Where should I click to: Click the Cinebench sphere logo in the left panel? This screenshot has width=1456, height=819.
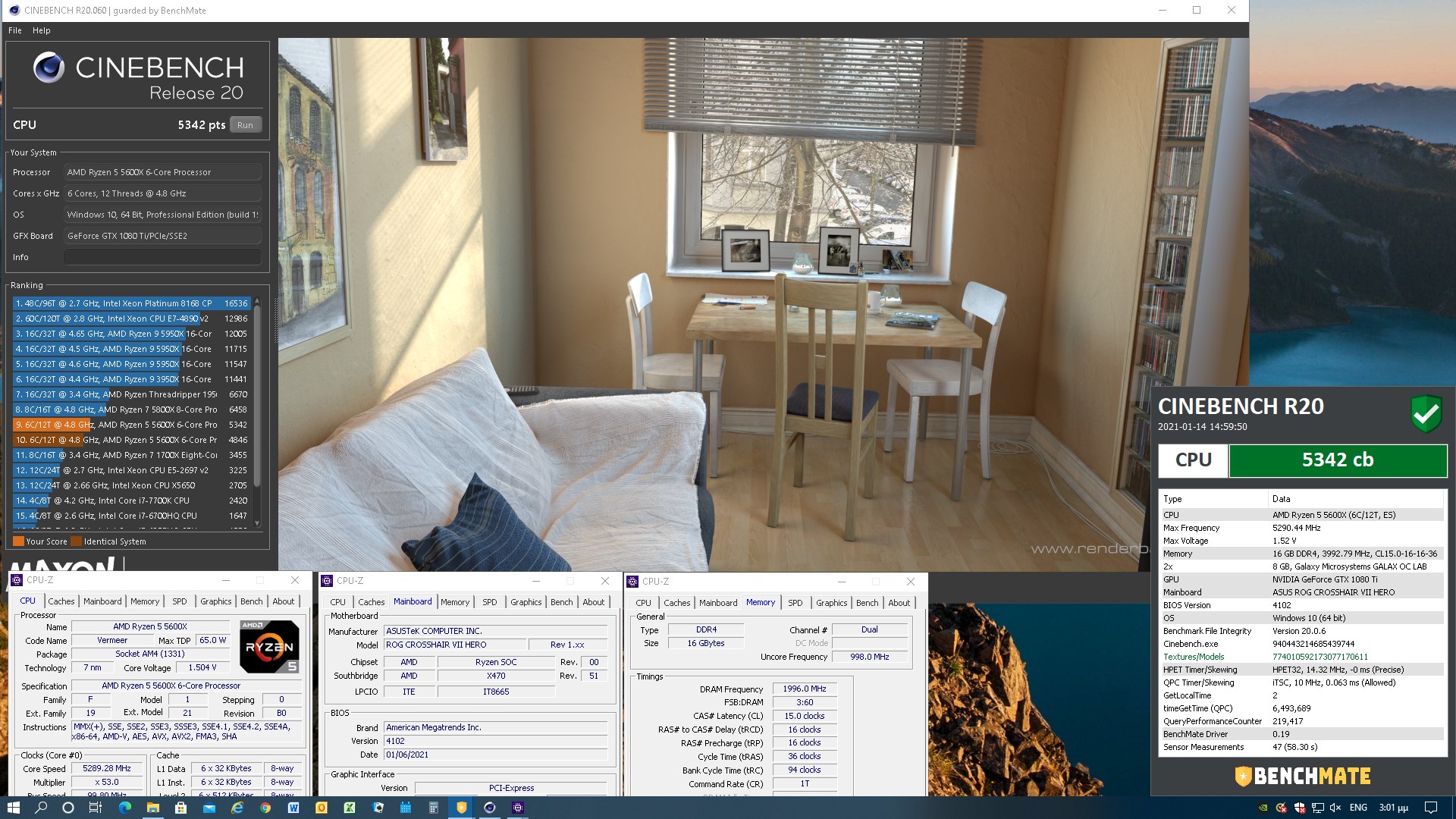(49, 68)
